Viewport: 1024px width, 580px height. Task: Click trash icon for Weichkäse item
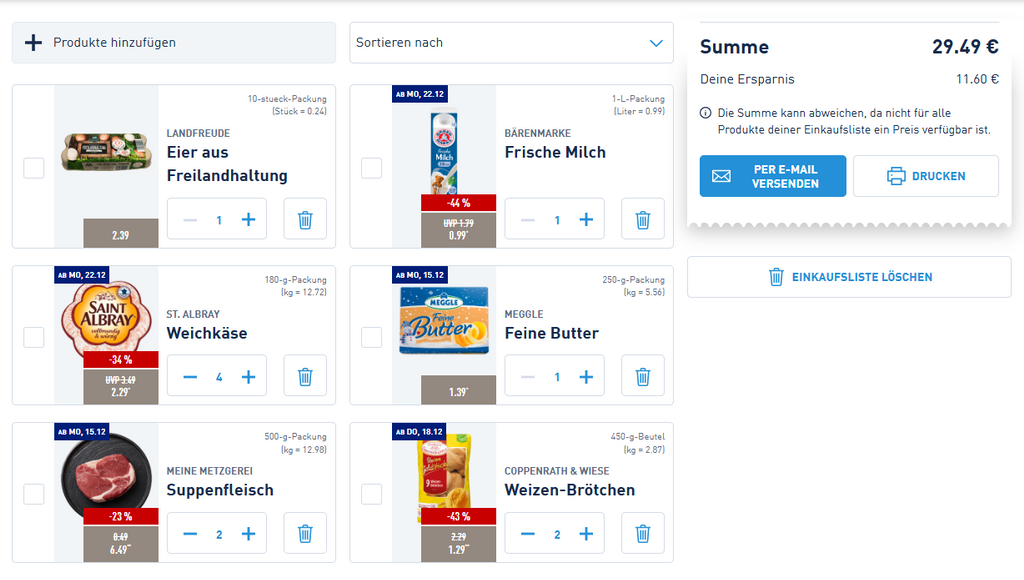(305, 376)
